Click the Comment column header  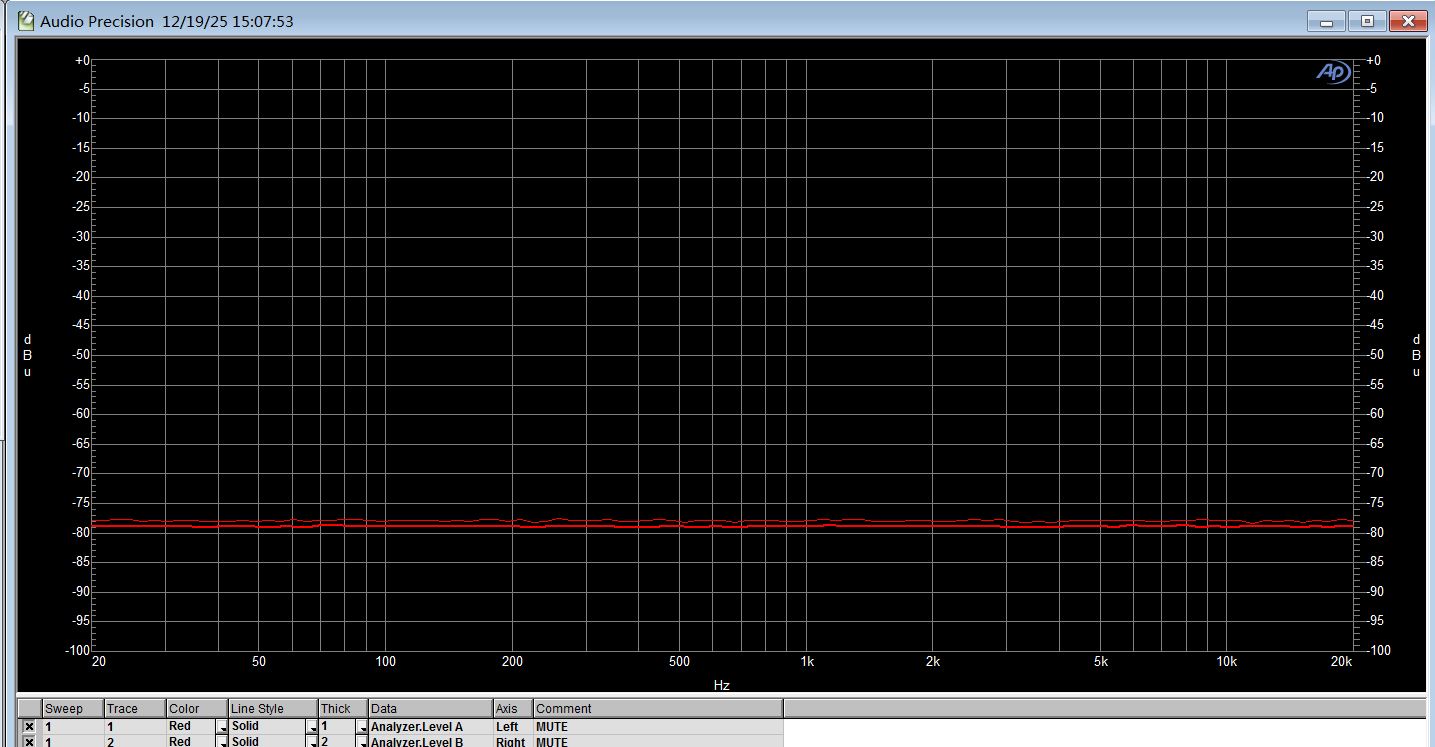(658, 708)
